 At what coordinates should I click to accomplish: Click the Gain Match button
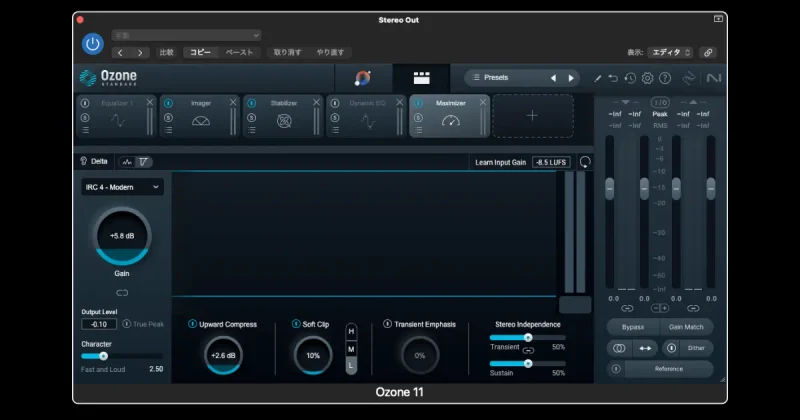pyautogui.click(x=686, y=327)
